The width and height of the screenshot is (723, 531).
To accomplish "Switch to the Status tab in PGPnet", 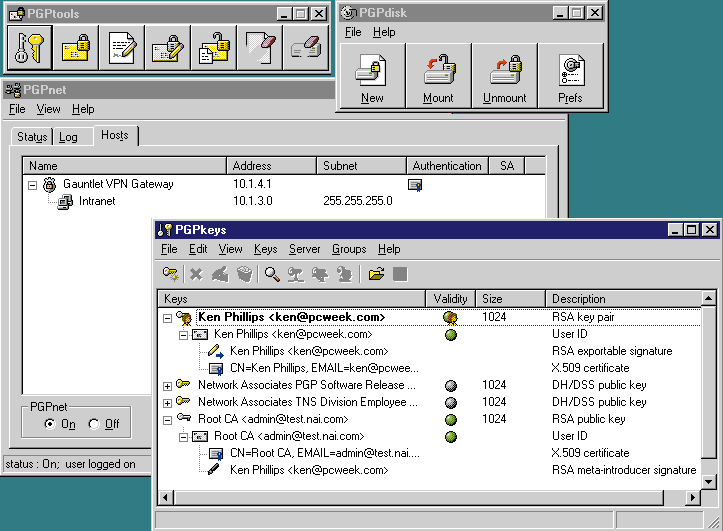I will 32,137.
